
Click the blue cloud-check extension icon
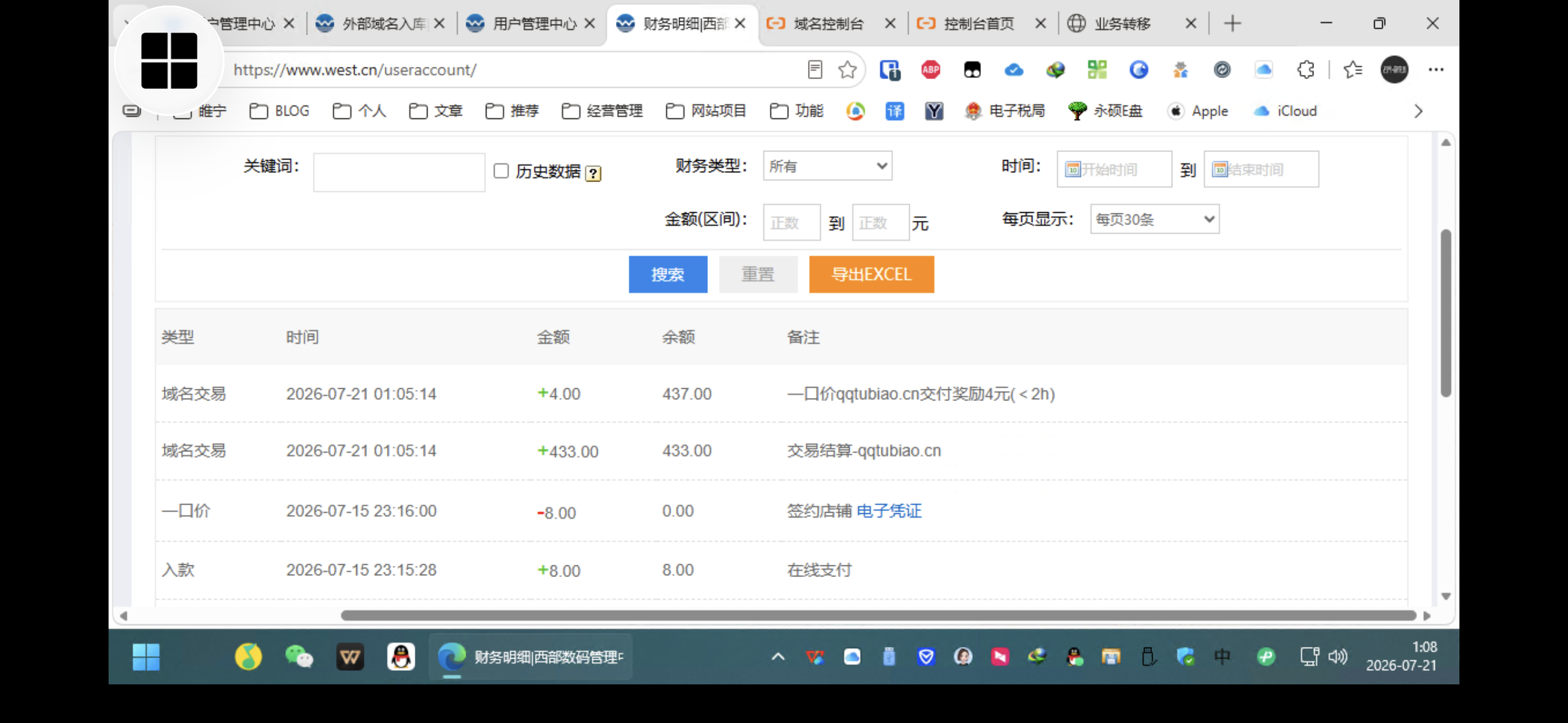[x=1013, y=70]
